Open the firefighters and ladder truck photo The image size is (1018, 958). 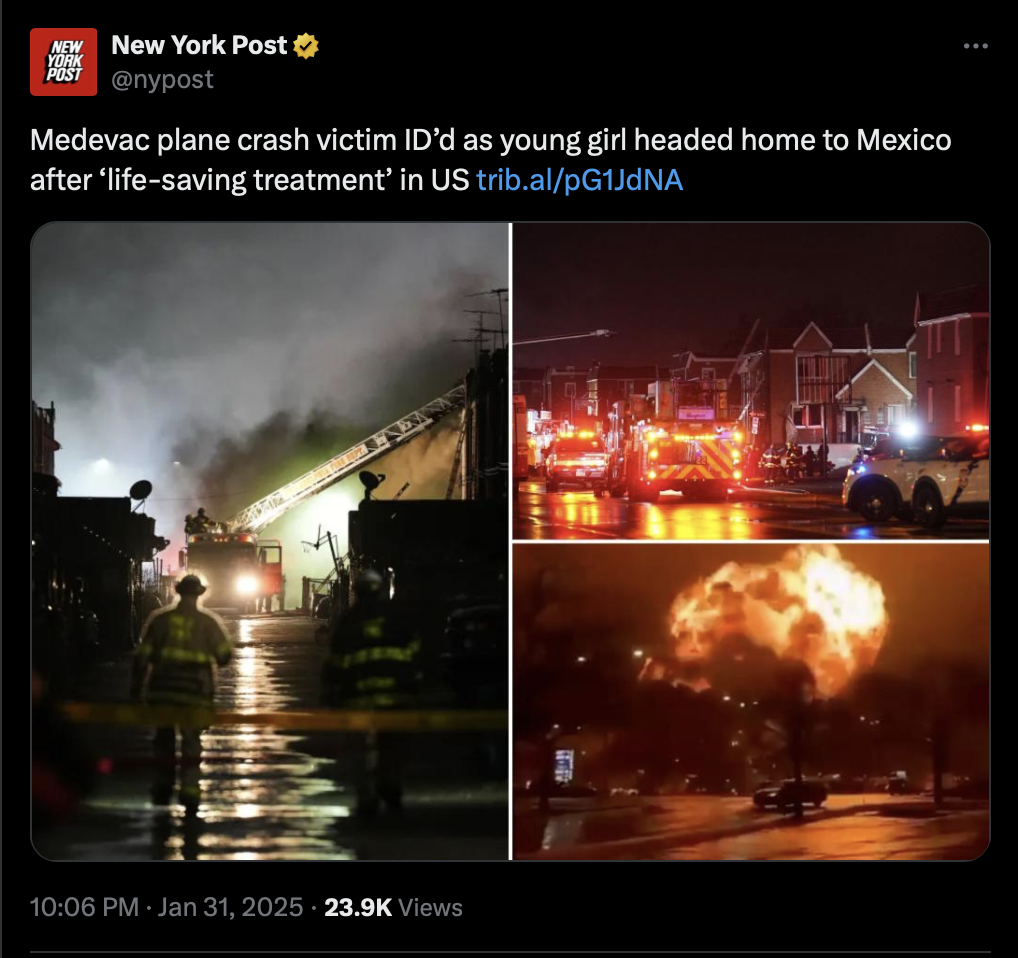tap(270, 541)
